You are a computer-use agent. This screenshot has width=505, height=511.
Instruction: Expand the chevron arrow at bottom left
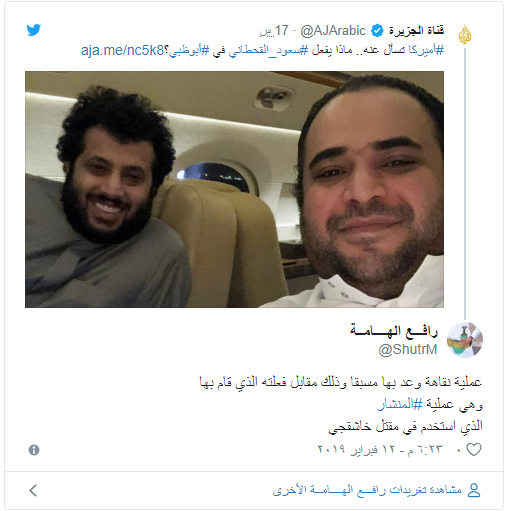(x=33, y=490)
